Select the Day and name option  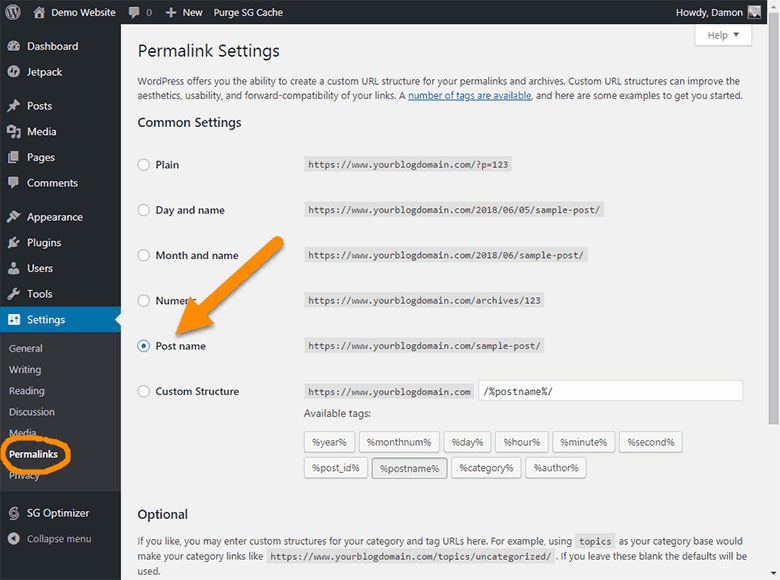click(x=143, y=210)
